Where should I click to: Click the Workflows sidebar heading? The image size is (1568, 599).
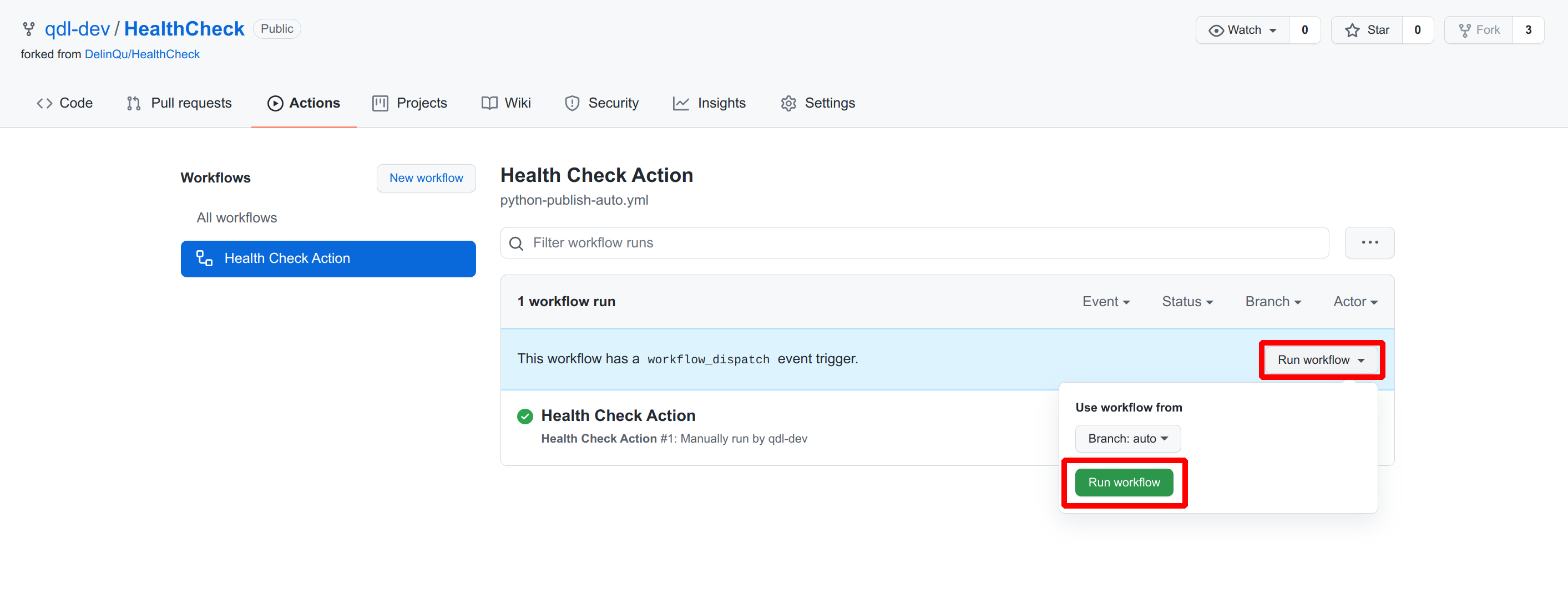coord(215,177)
